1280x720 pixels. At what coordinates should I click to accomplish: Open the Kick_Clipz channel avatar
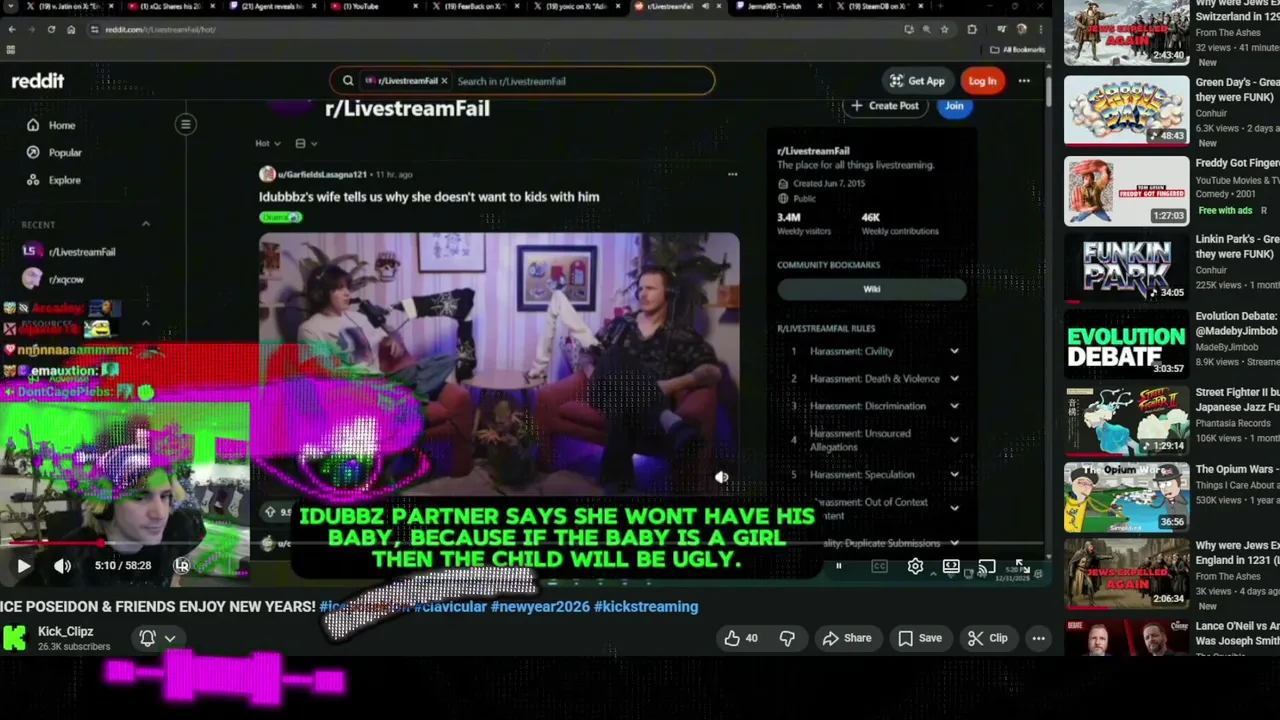coord(15,638)
